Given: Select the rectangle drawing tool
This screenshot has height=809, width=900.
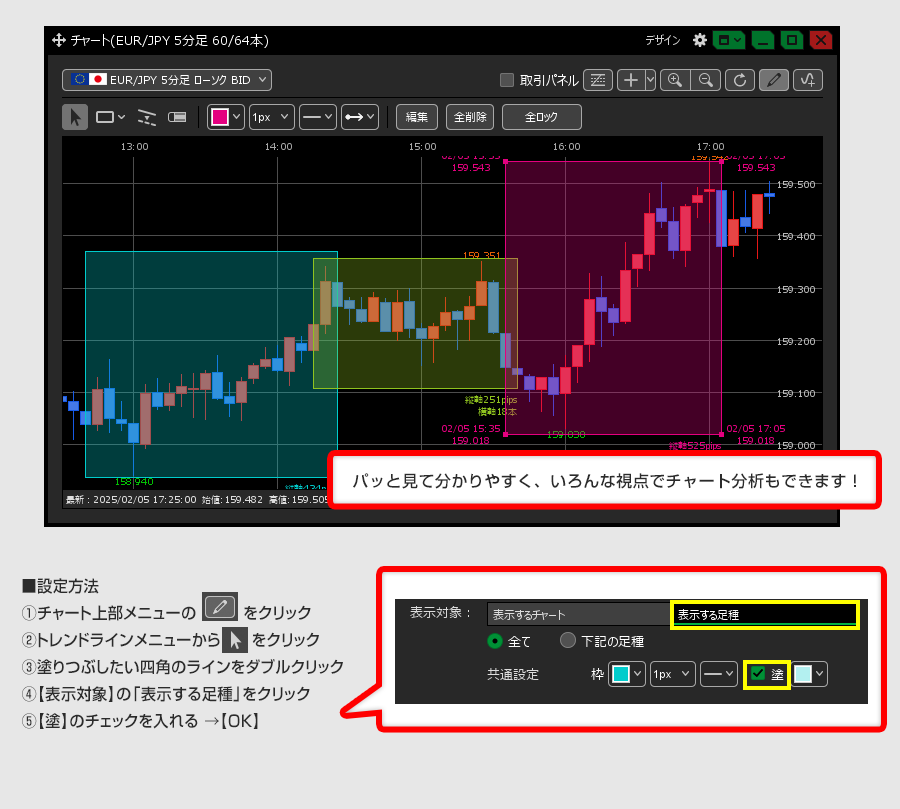Looking at the screenshot, I should (105, 117).
